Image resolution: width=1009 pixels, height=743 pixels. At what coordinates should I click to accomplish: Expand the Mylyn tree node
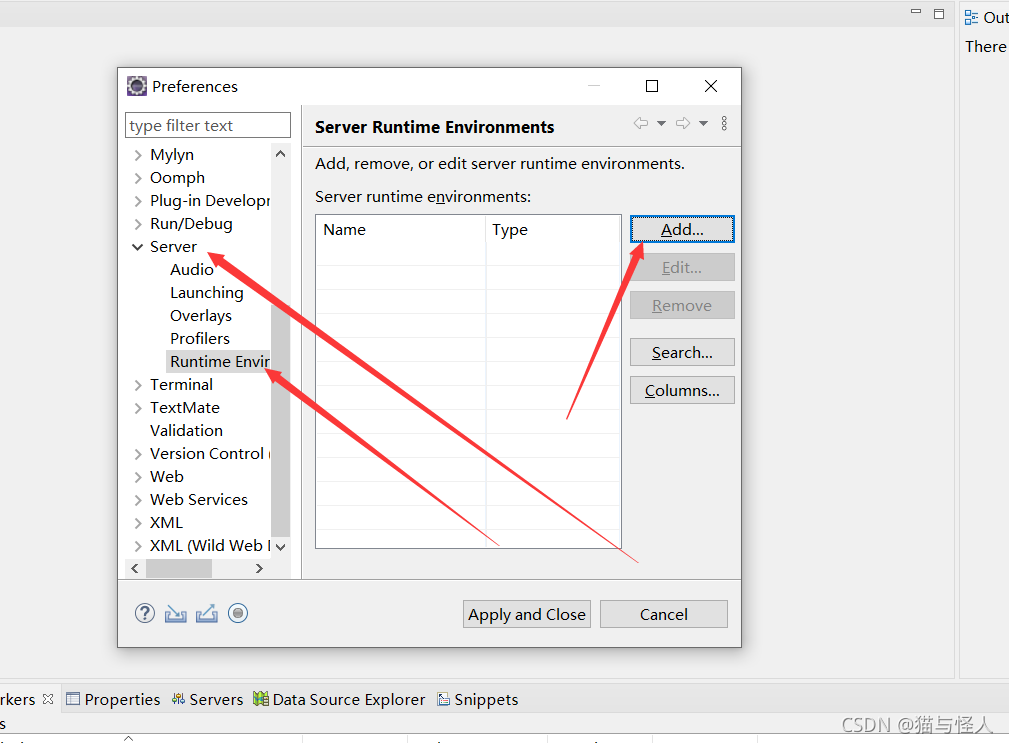click(138, 155)
